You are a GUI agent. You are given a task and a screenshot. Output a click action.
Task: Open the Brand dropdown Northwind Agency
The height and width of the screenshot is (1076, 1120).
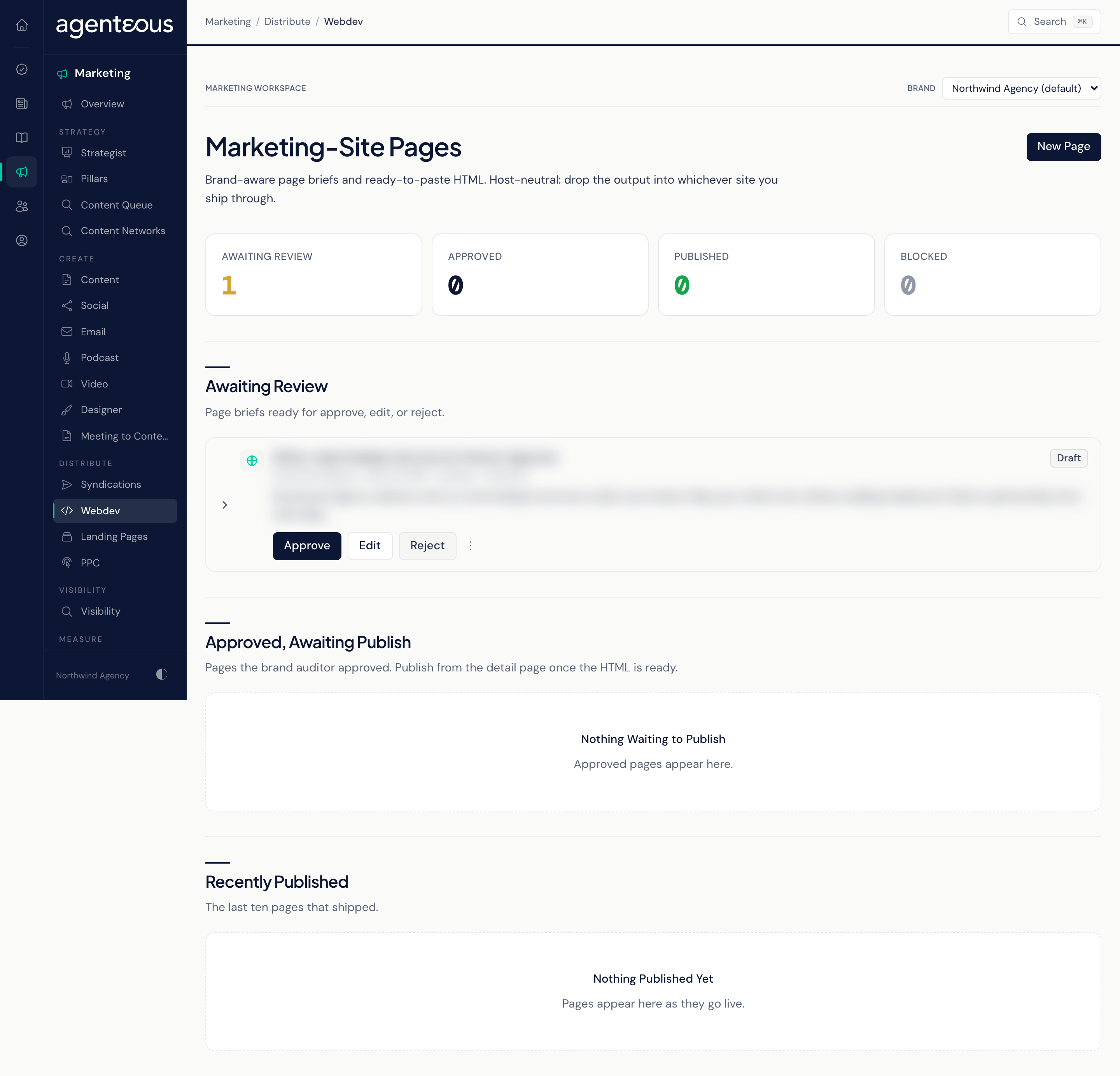1021,88
